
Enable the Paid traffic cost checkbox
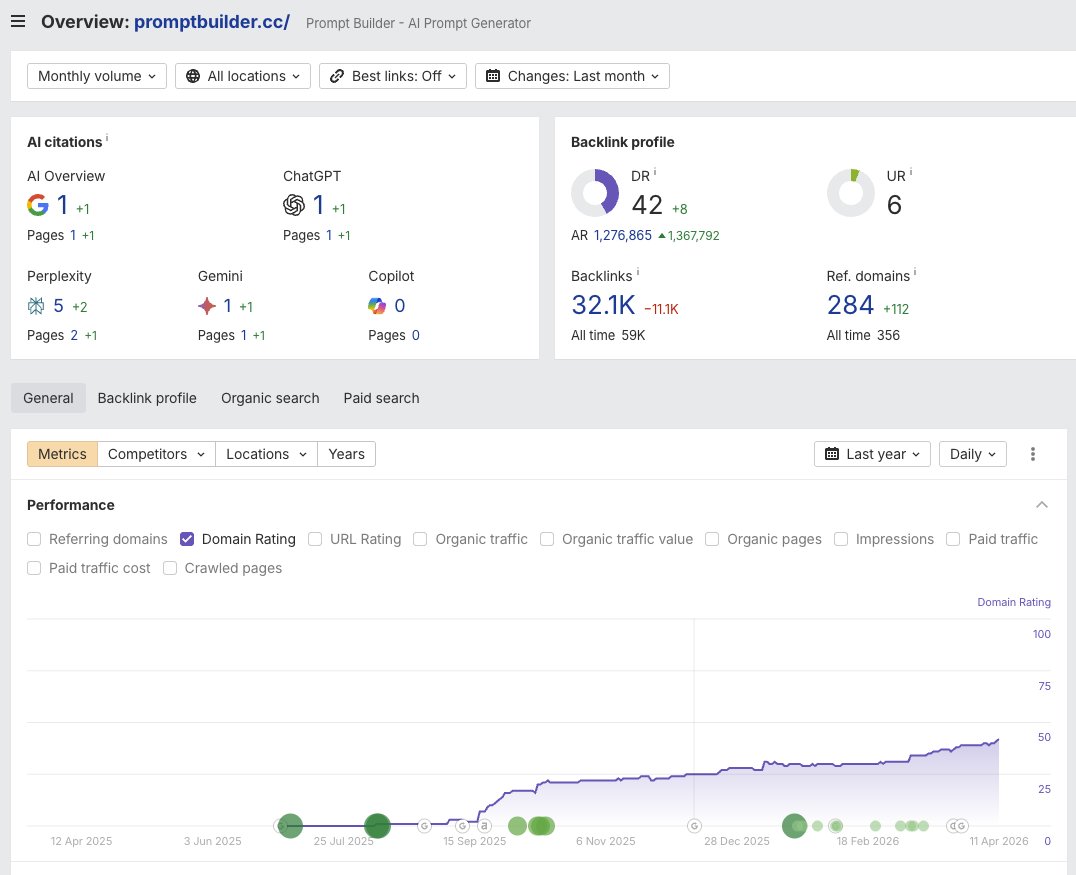pos(34,568)
